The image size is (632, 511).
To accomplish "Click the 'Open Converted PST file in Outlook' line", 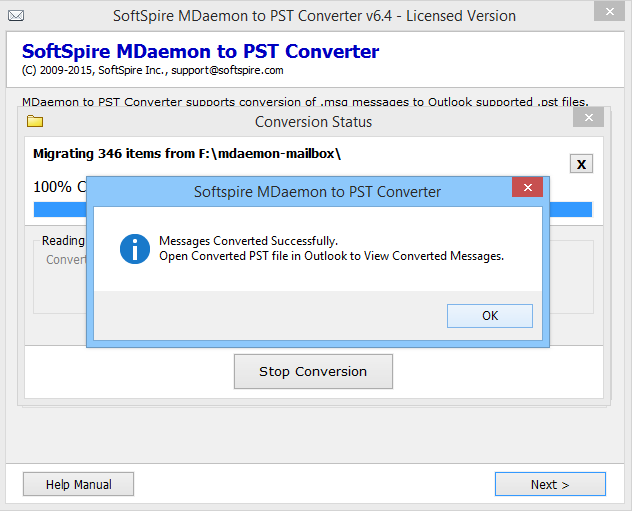I will pos(331,256).
